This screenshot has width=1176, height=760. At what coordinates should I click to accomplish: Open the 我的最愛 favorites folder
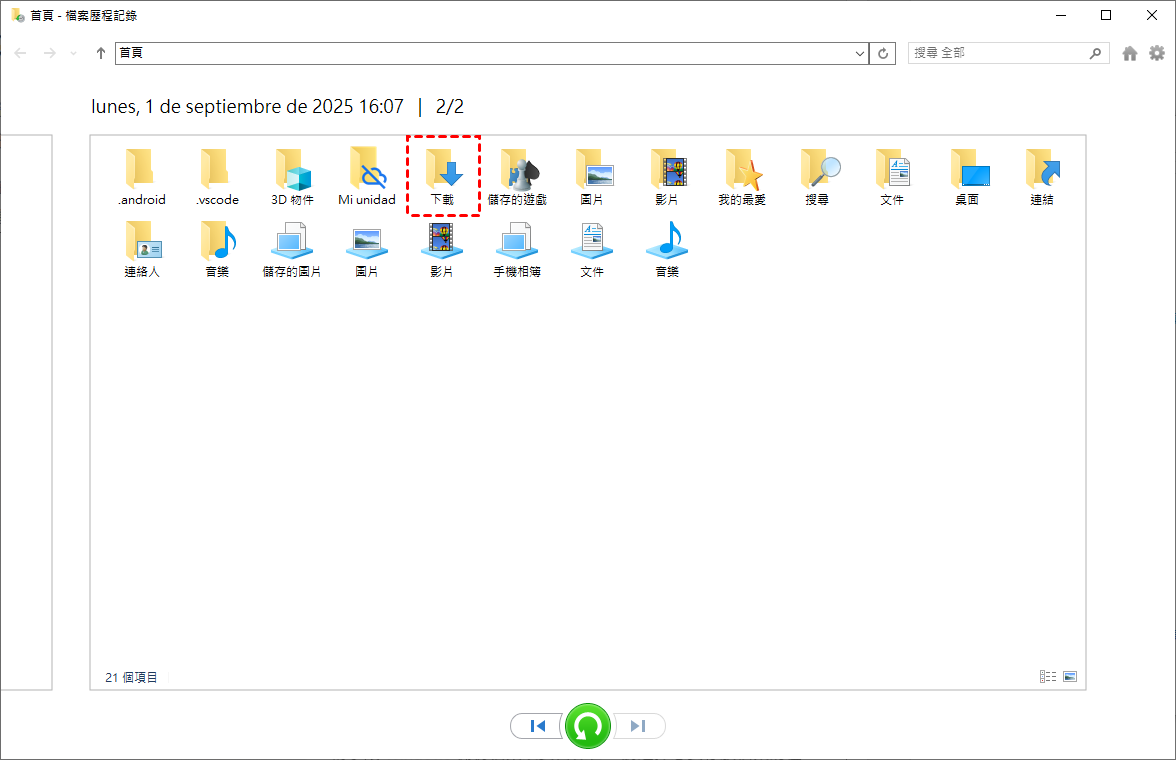[742, 174]
